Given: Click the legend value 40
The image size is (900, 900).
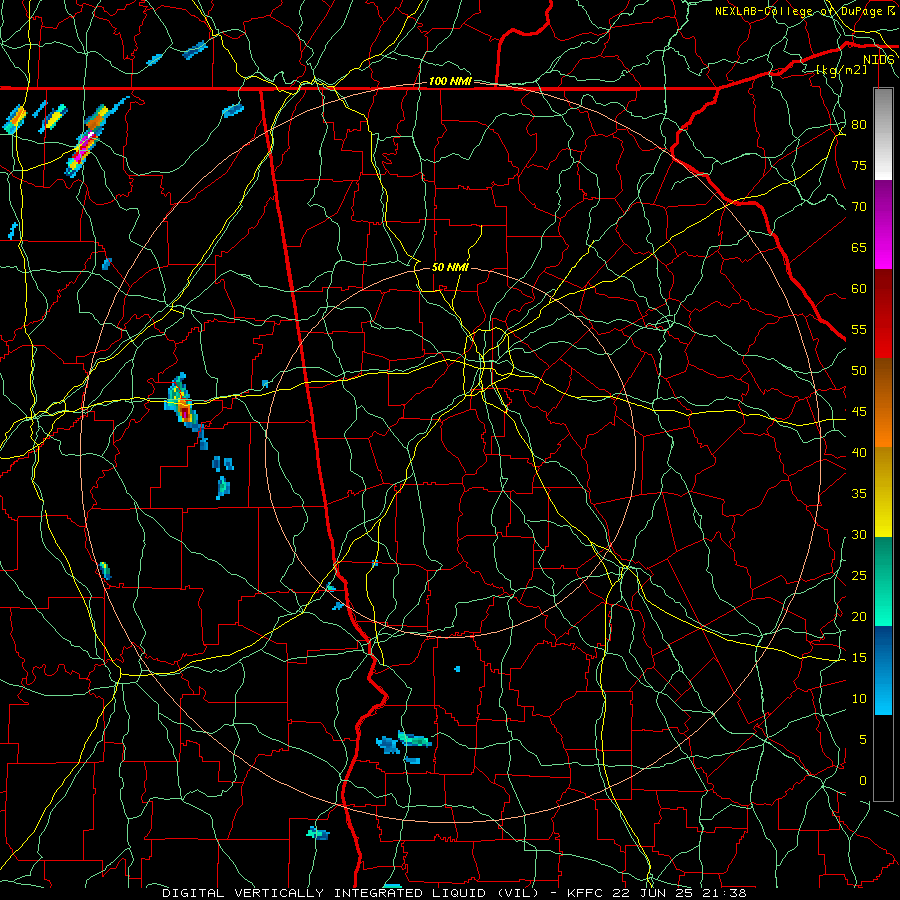Looking at the screenshot, I should click(859, 453).
